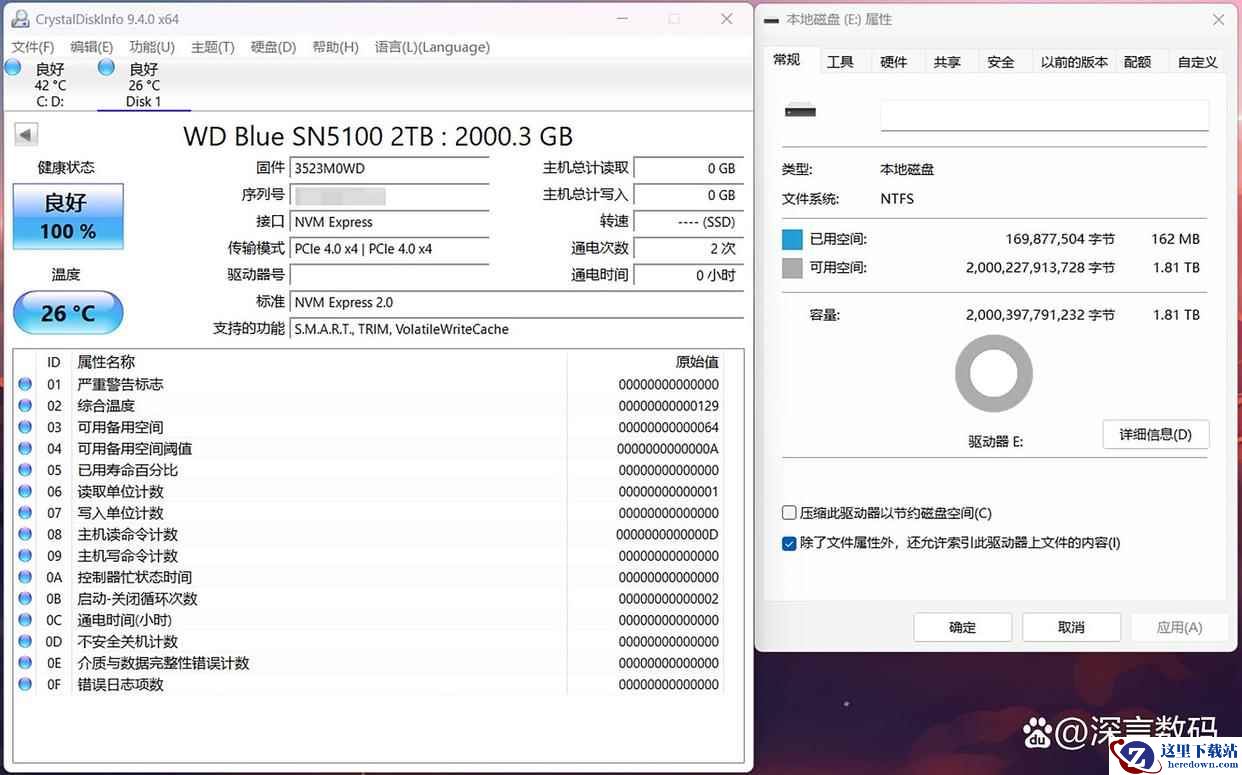Open the 功能(U) menu
Image resolution: width=1242 pixels, height=775 pixels.
click(x=151, y=47)
